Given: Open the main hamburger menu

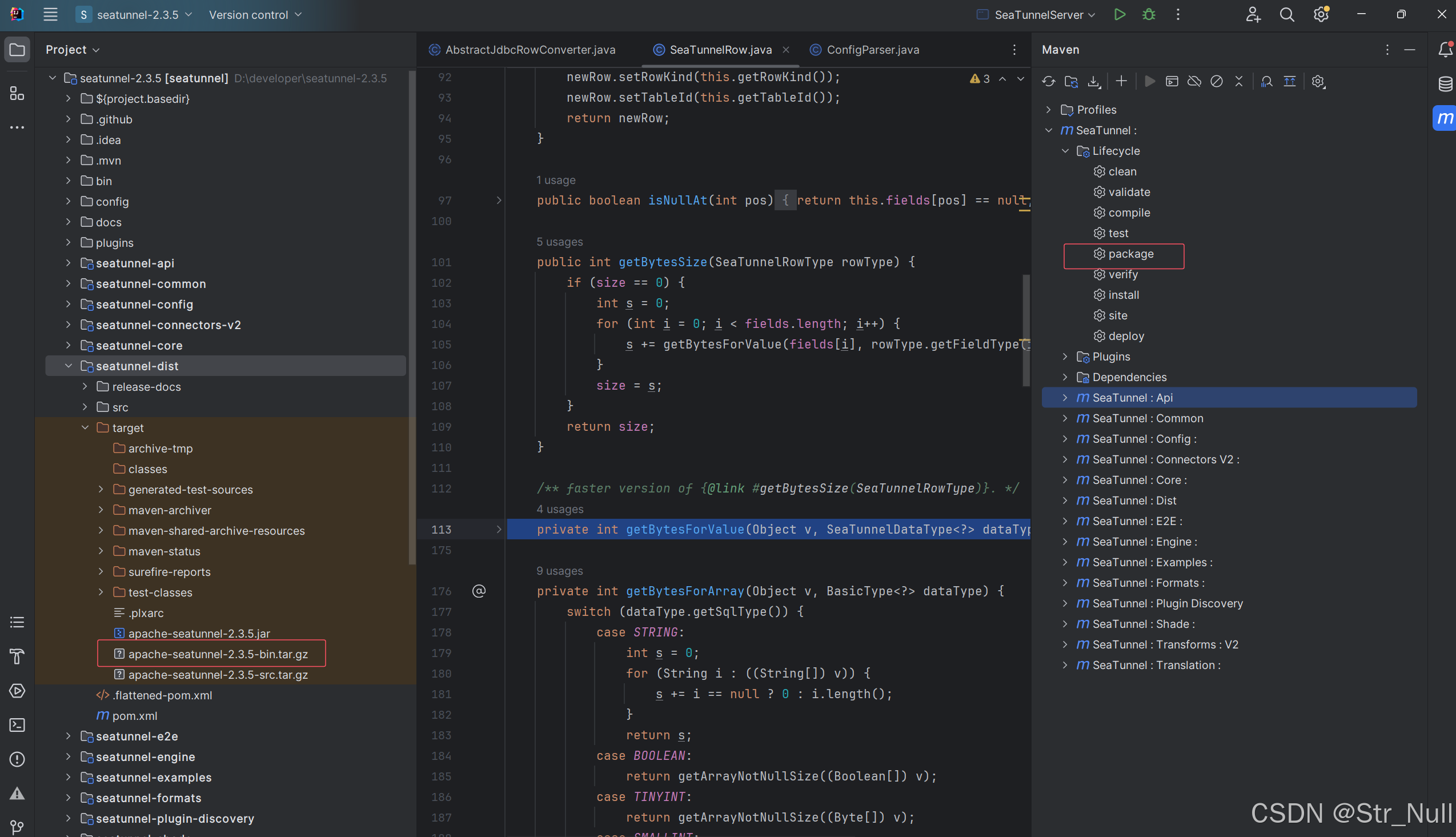Looking at the screenshot, I should [x=51, y=14].
